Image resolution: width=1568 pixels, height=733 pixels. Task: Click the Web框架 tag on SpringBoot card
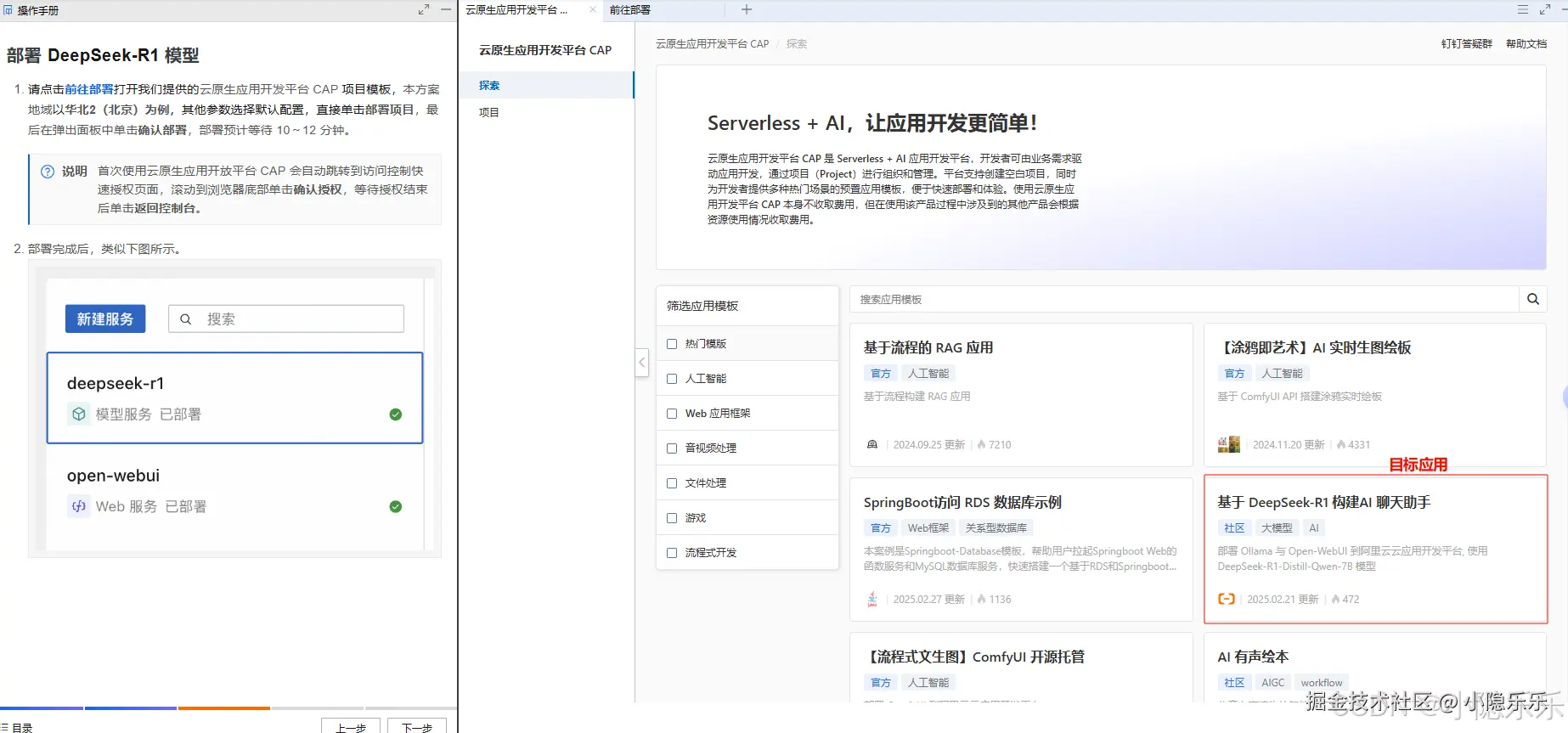(928, 528)
